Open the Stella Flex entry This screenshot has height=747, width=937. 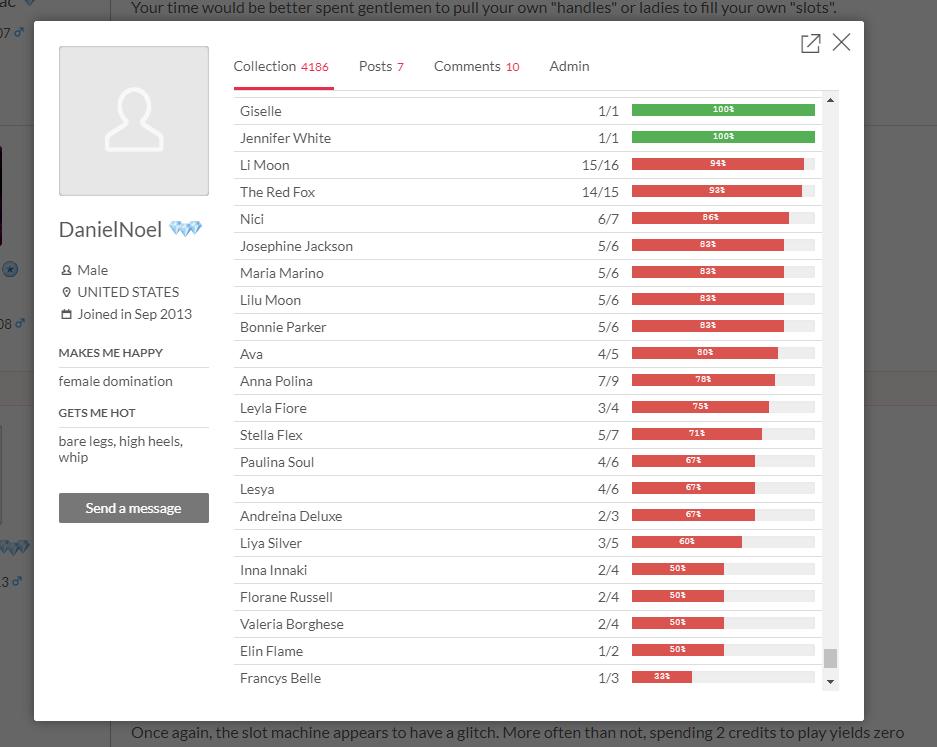[x=271, y=435]
